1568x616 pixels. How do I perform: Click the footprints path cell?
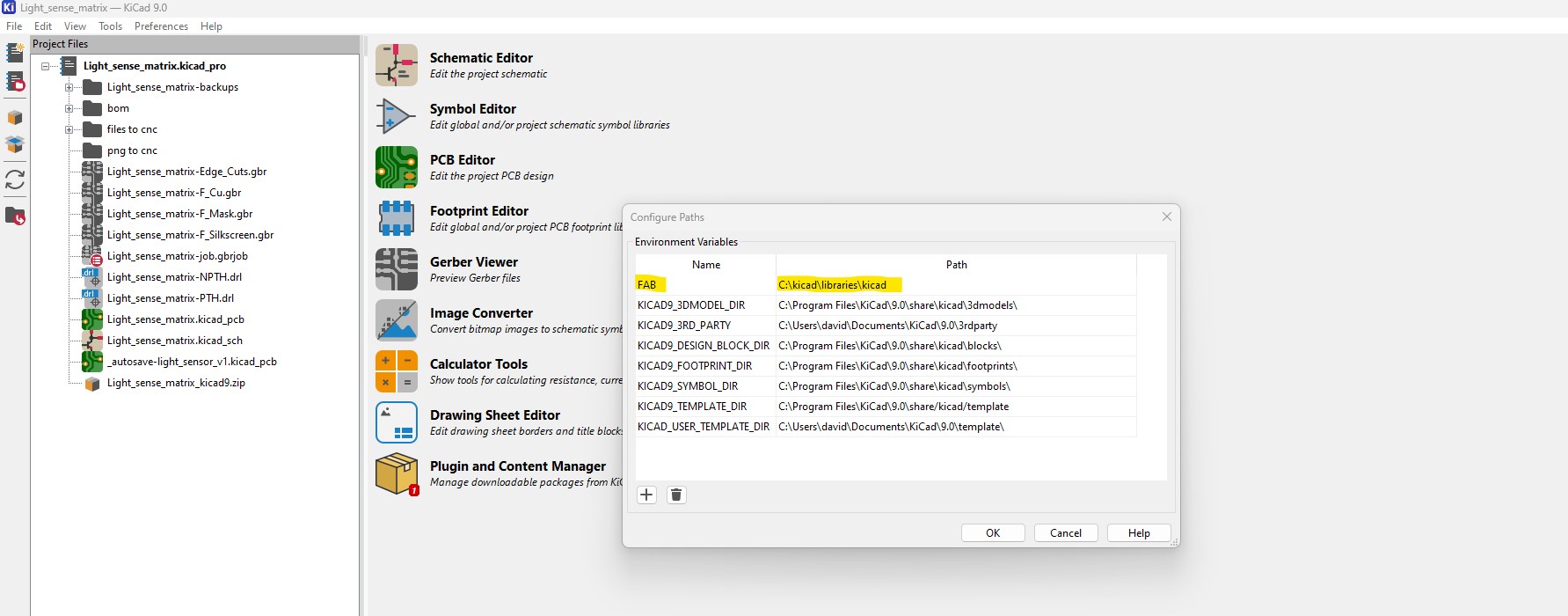956,365
